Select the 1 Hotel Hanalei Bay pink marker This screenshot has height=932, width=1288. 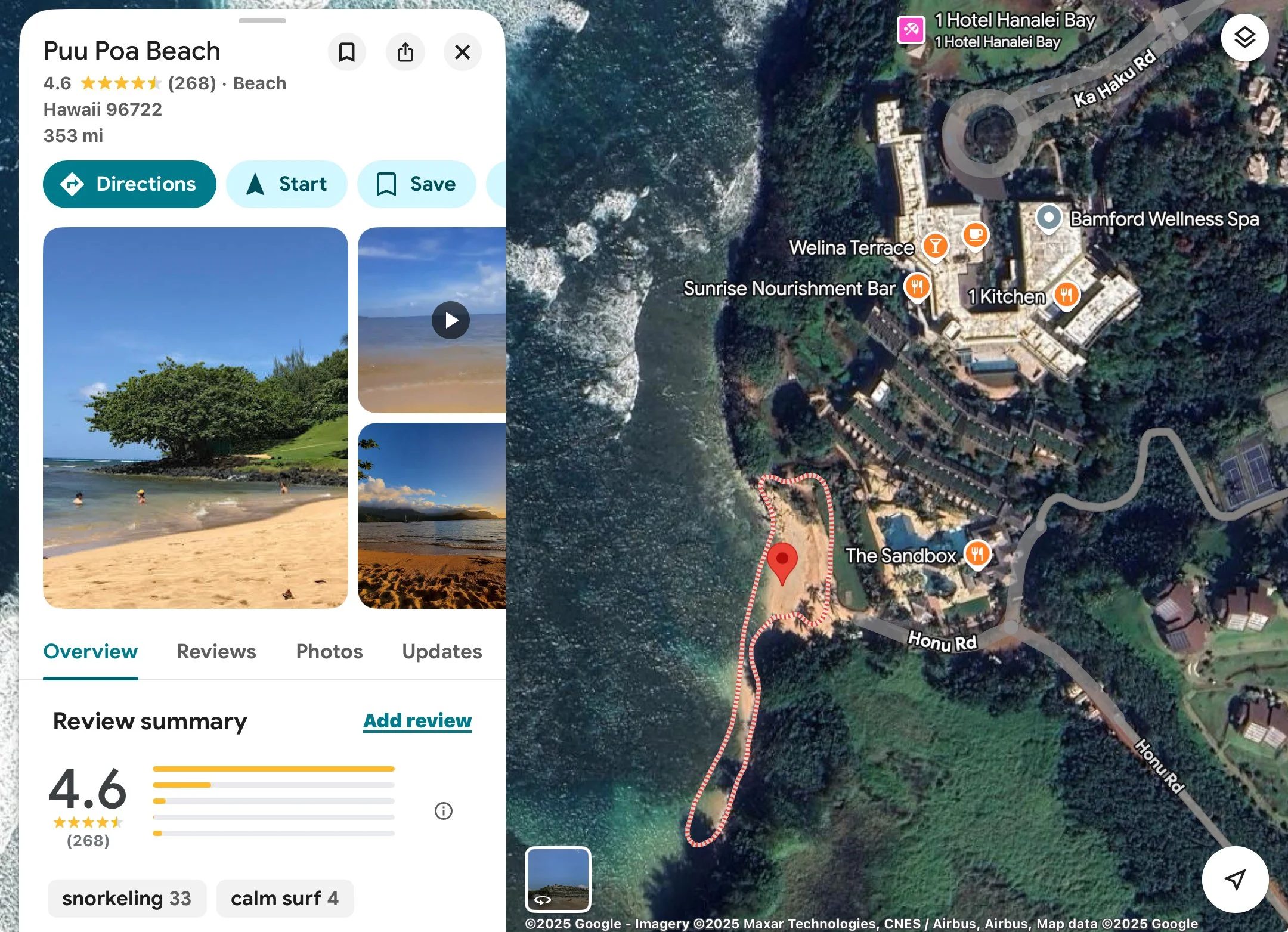911,29
